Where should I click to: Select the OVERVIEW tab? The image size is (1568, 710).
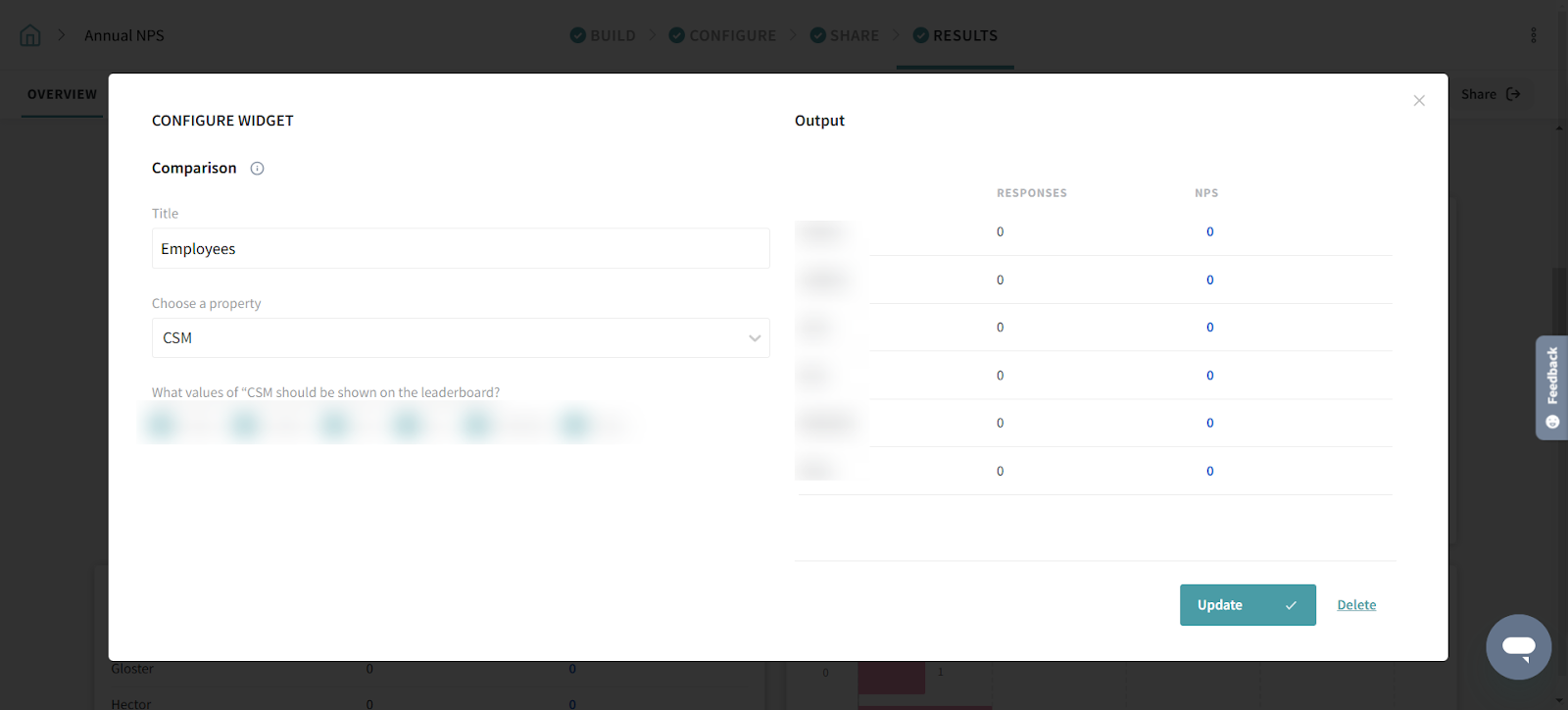(62, 94)
